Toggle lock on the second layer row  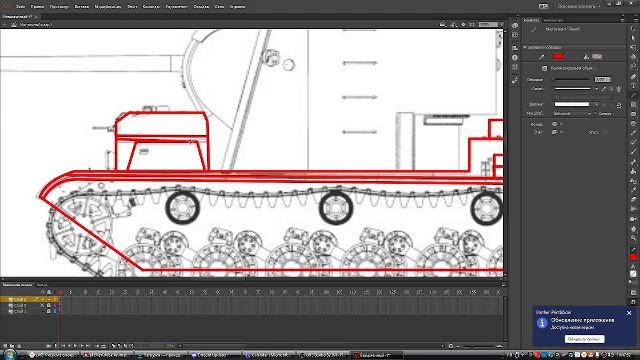pyautogui.click(x=49, y=305)
